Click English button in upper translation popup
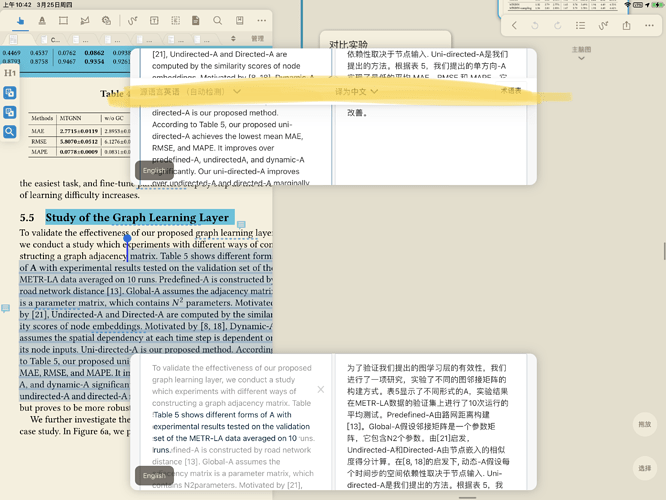 pyautogui.click(x=154, y=170)
